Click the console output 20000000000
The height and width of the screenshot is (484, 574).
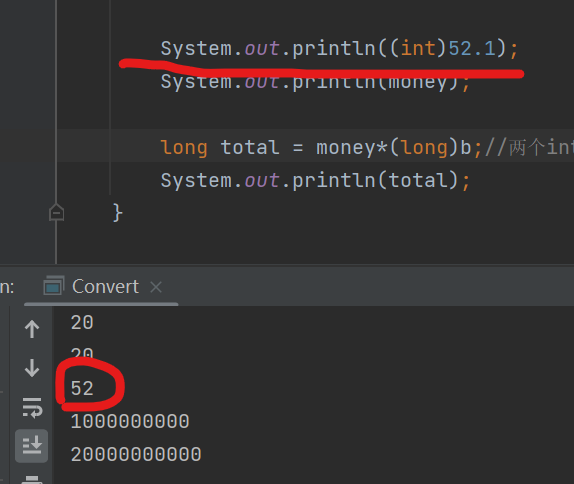pos(136,454)
